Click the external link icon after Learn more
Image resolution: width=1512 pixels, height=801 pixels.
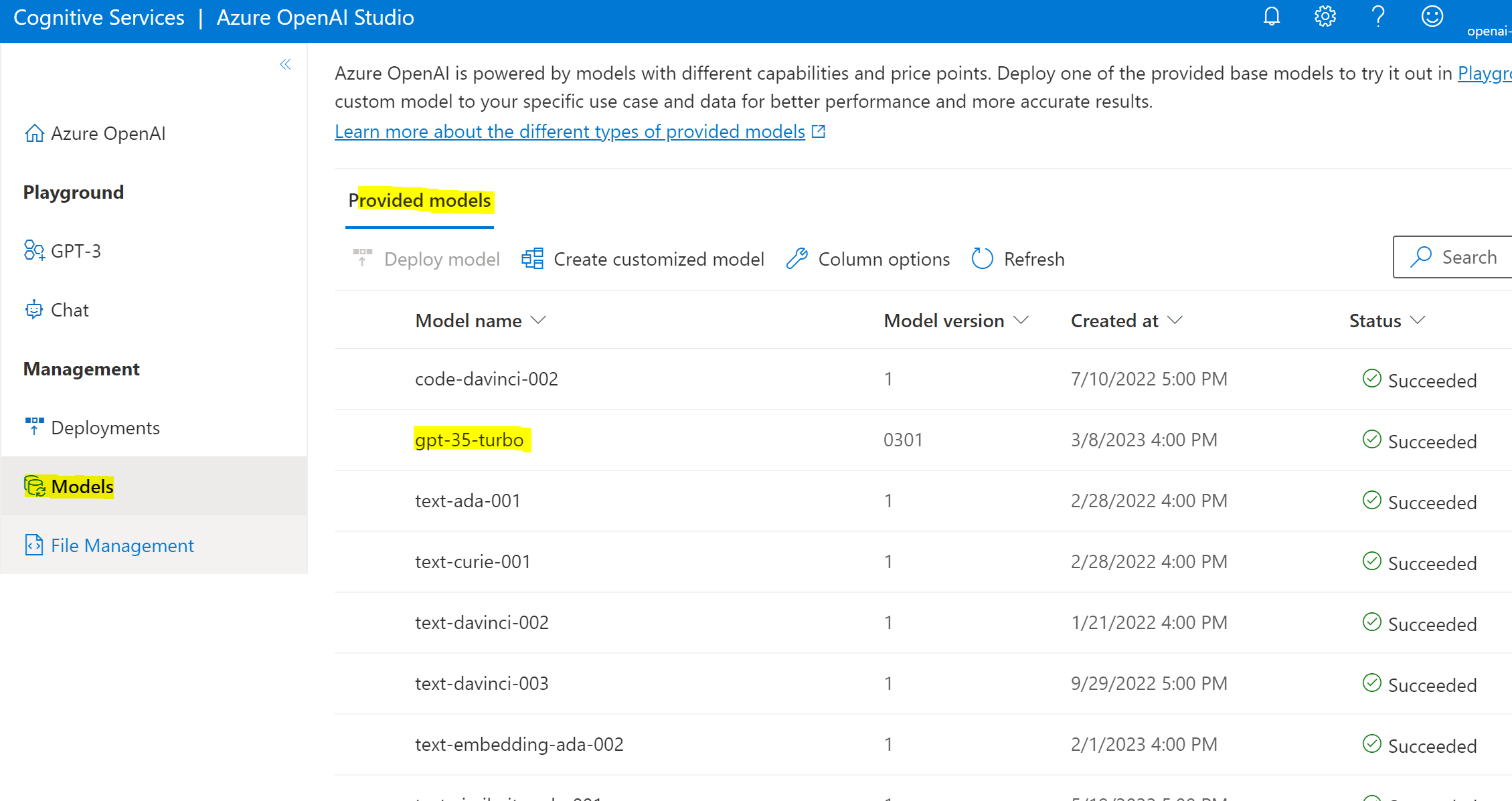(x=819, y=131)
